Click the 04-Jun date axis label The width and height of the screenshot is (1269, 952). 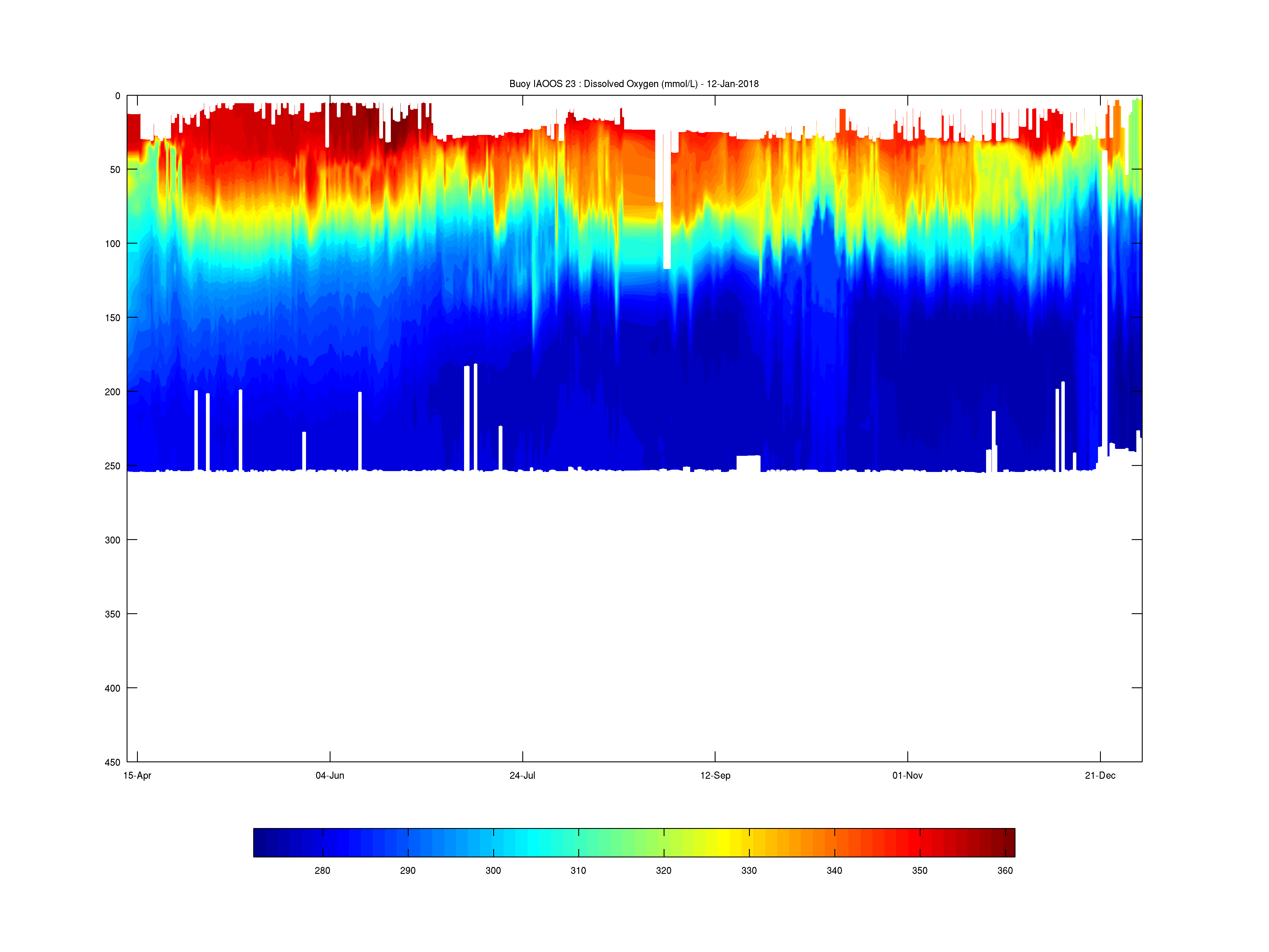coord(330,775)
